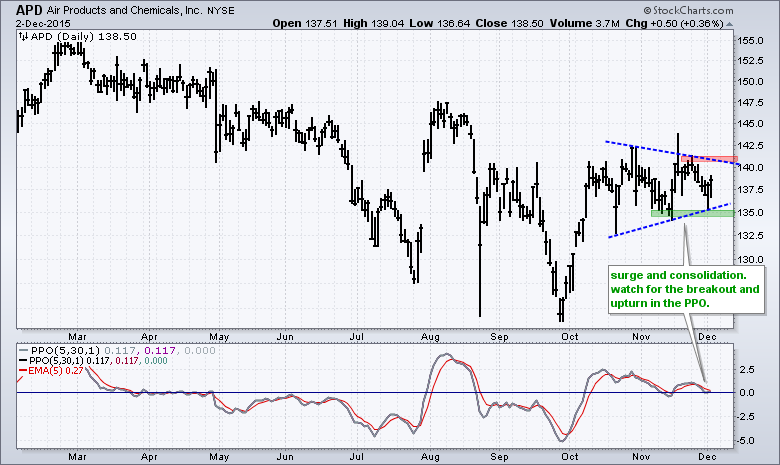The height and width of the screenshot is (465, 780).
Task: Click the 155.0 price axis label
Action: (x=750, y=41)
